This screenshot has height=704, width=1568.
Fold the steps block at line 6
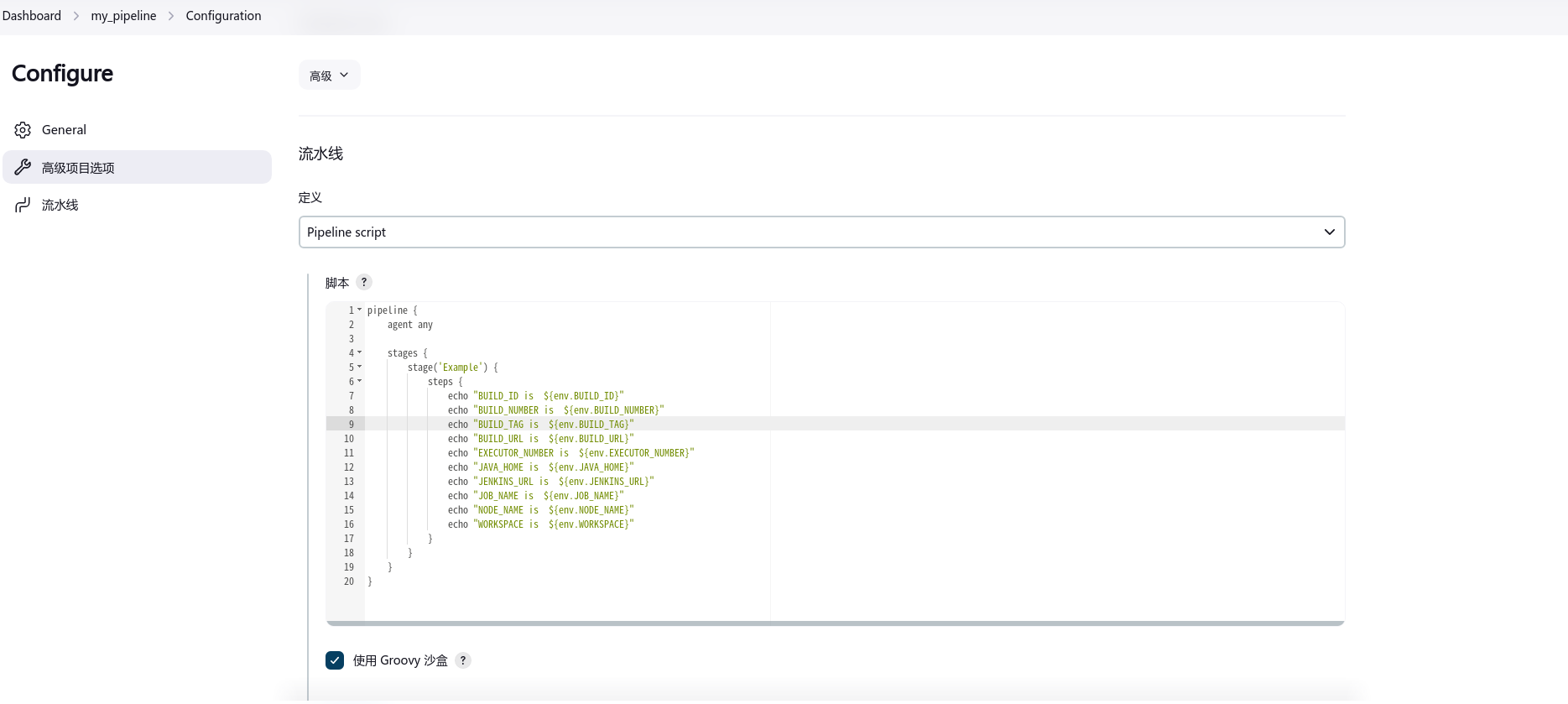pos(360,381)
